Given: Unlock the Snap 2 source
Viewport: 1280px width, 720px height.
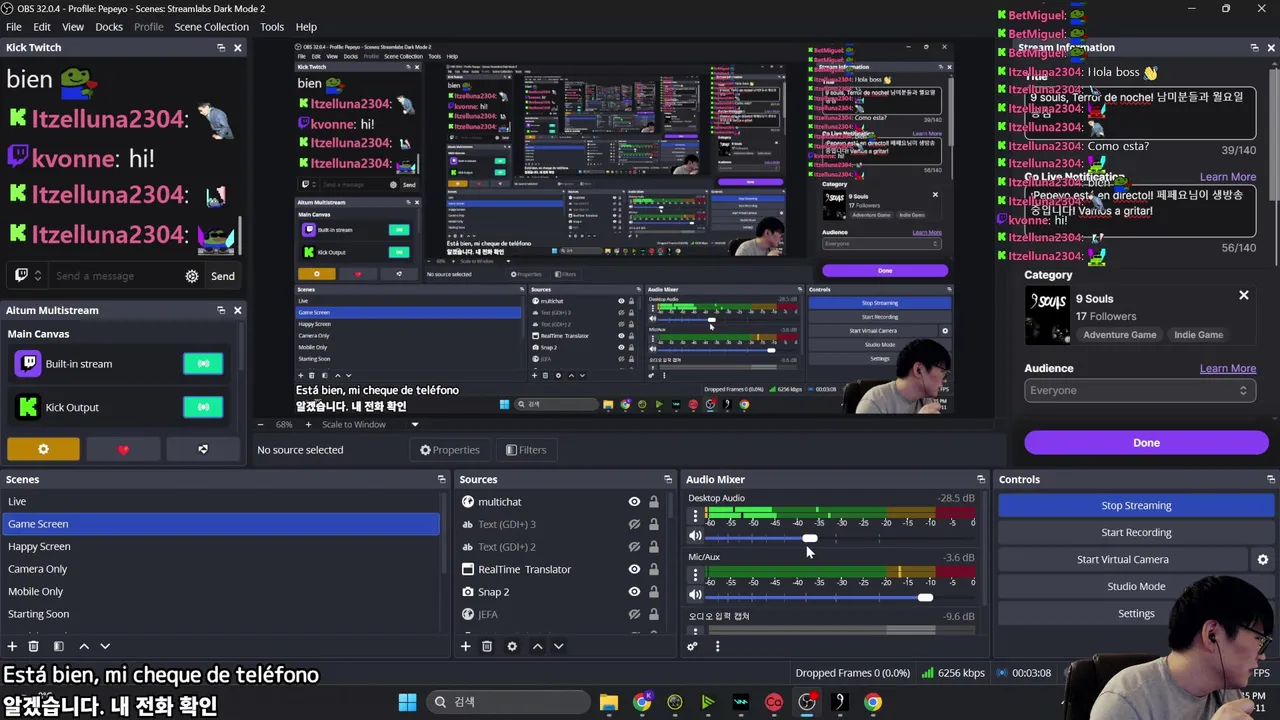Looking at the screenshot, I should (654, 592).
